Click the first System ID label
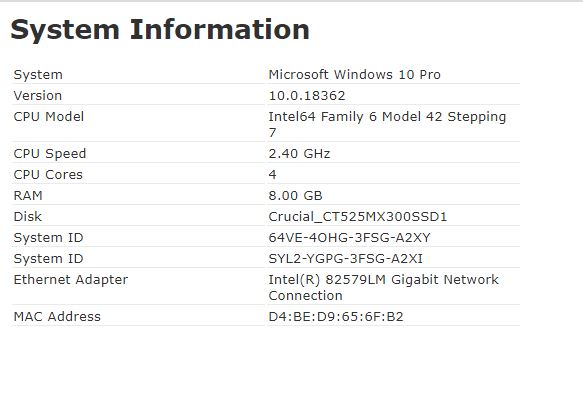Screen dimensions: 583x415 [x=48, y=238]
